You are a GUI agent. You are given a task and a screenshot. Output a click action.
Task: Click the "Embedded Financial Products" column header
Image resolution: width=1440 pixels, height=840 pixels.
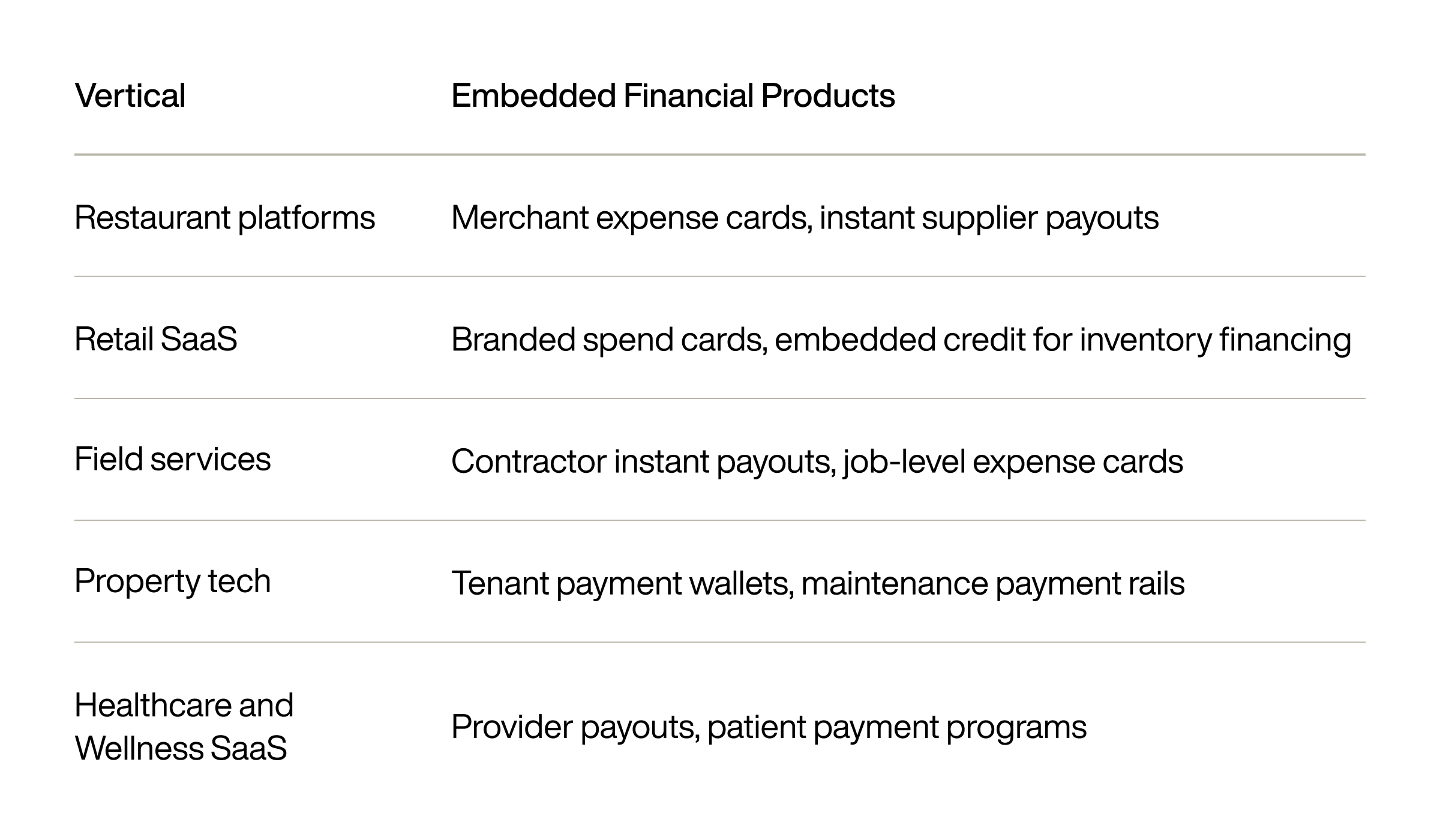tap(673, 96)
